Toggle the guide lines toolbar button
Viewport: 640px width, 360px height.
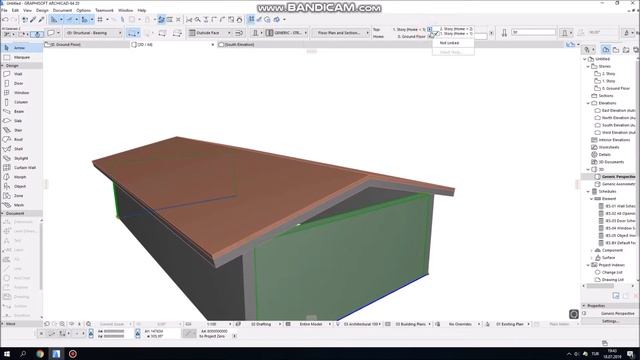coord(55,20)
